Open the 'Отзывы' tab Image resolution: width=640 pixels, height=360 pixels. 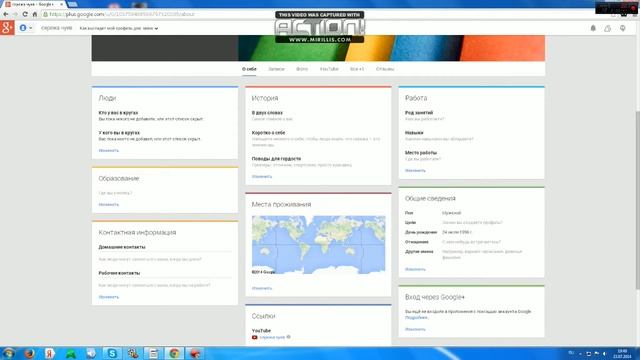tap(385, 69)
